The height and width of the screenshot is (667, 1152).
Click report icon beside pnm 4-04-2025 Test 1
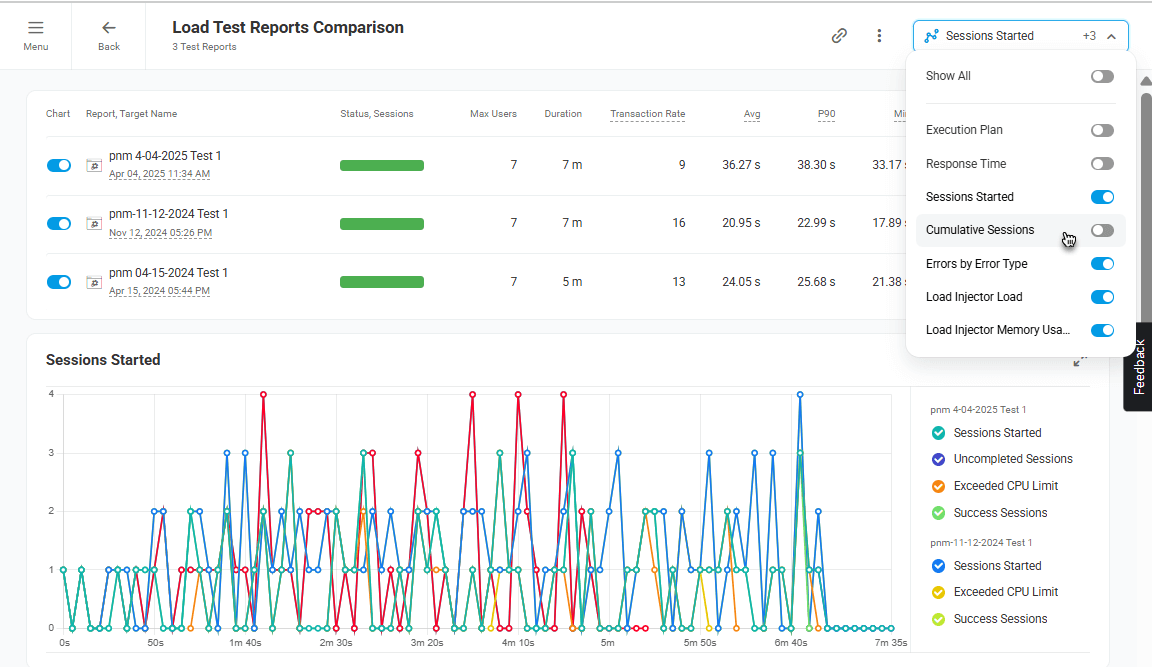(94, 165)
